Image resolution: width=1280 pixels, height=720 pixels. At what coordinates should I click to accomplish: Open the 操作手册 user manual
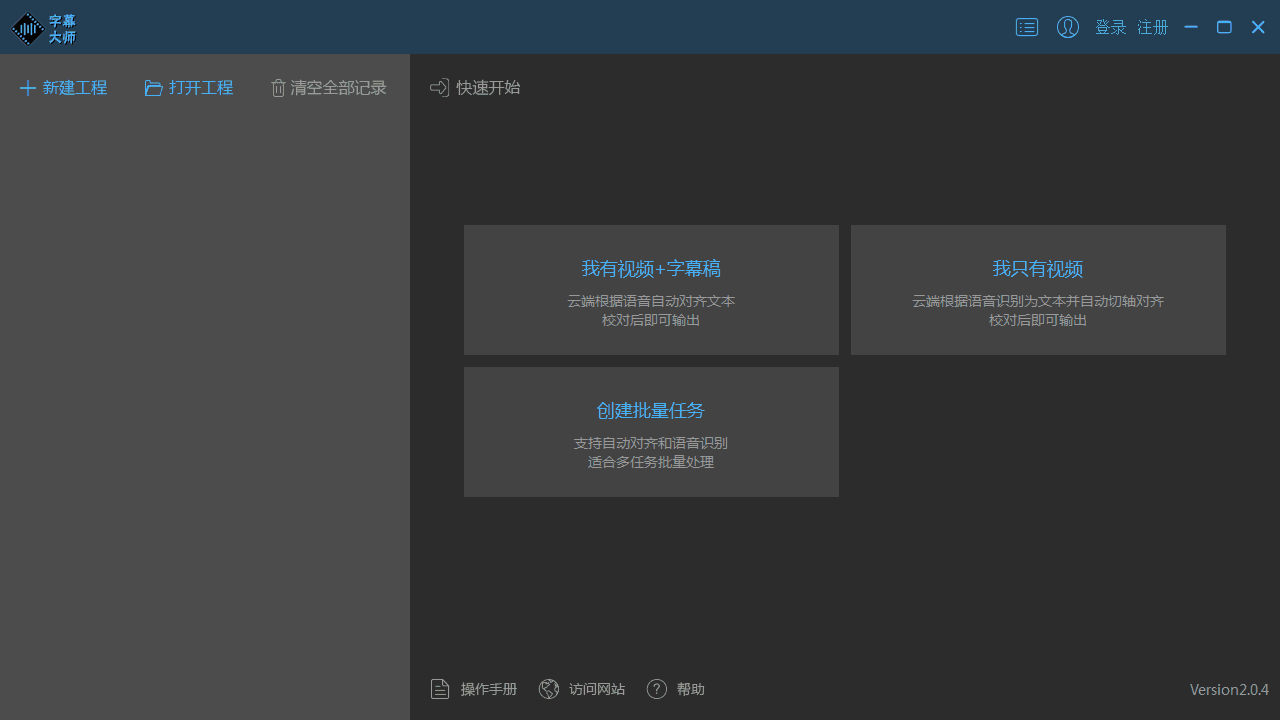click(x=474, y=689)
